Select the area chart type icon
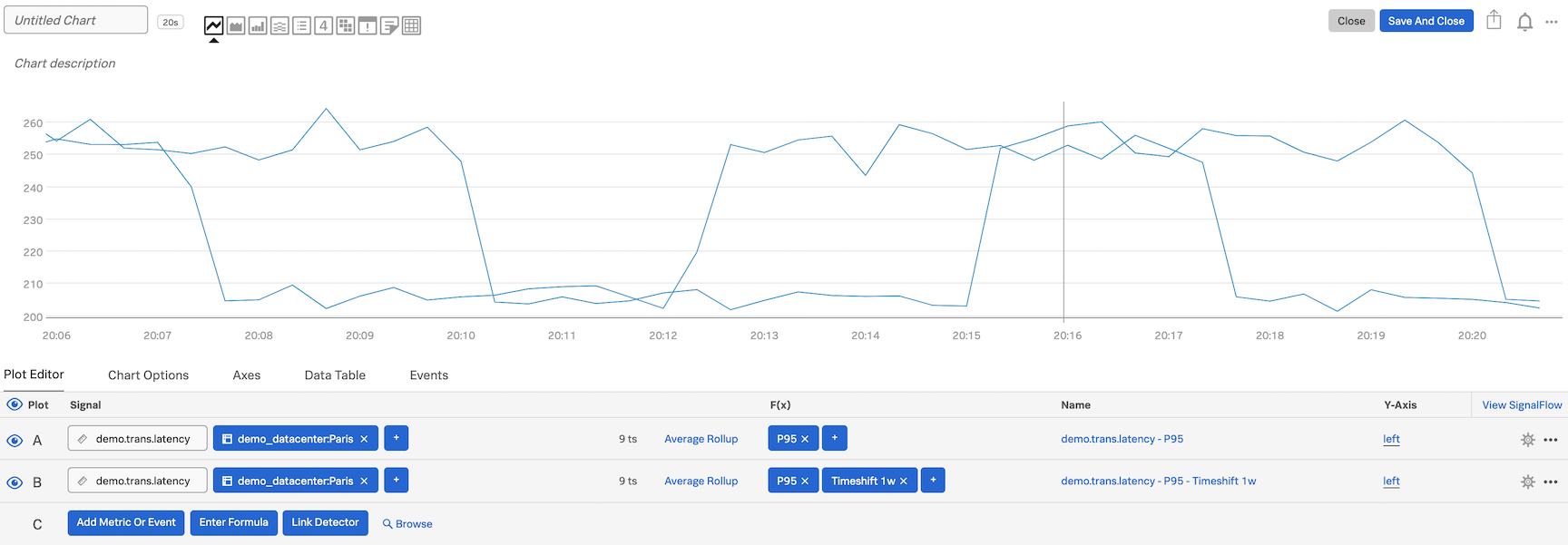Image resolution: width=1568 pixels, height=545 pixels. click(236, 25)
